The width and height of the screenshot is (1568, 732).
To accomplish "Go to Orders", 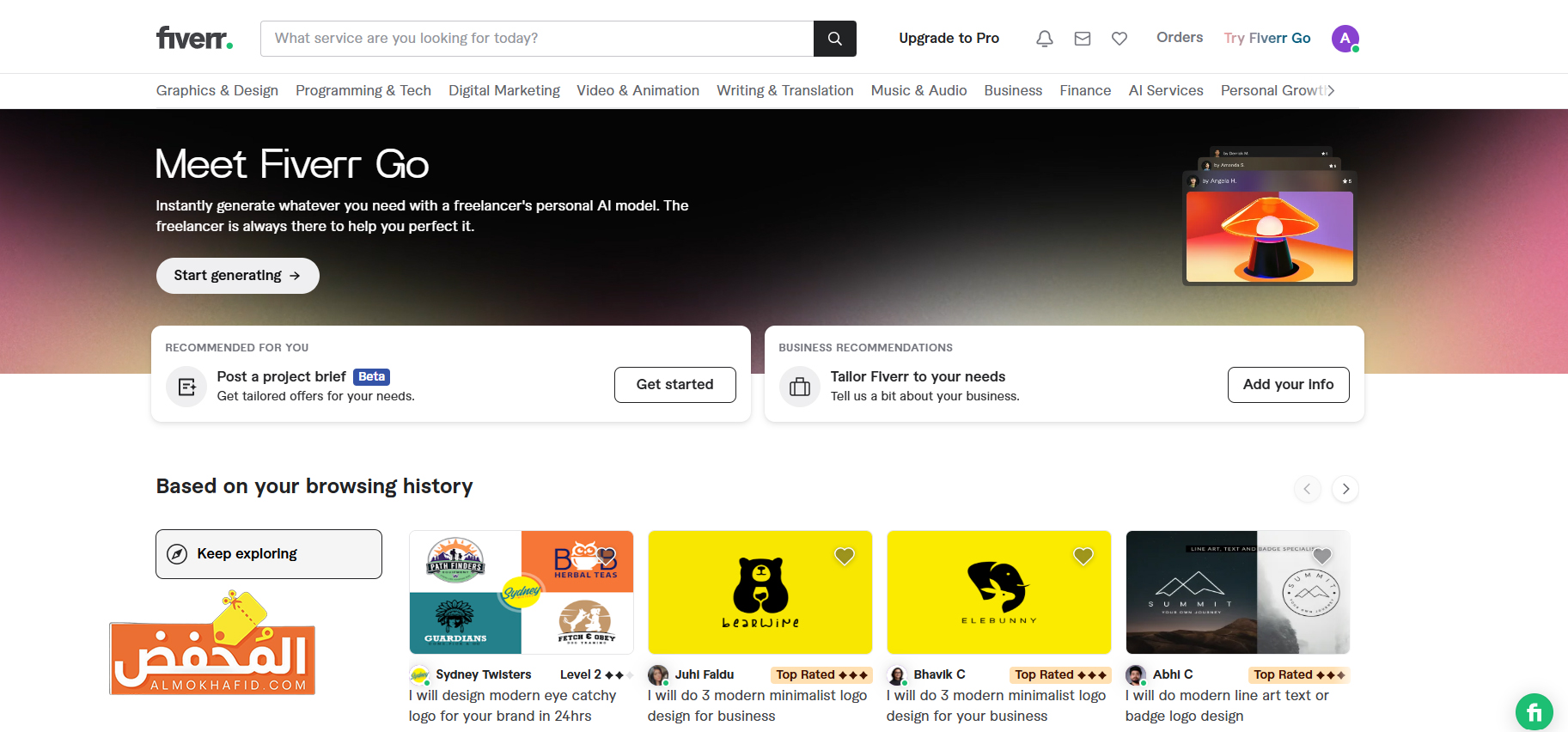I will click(x=1180, y=38).
